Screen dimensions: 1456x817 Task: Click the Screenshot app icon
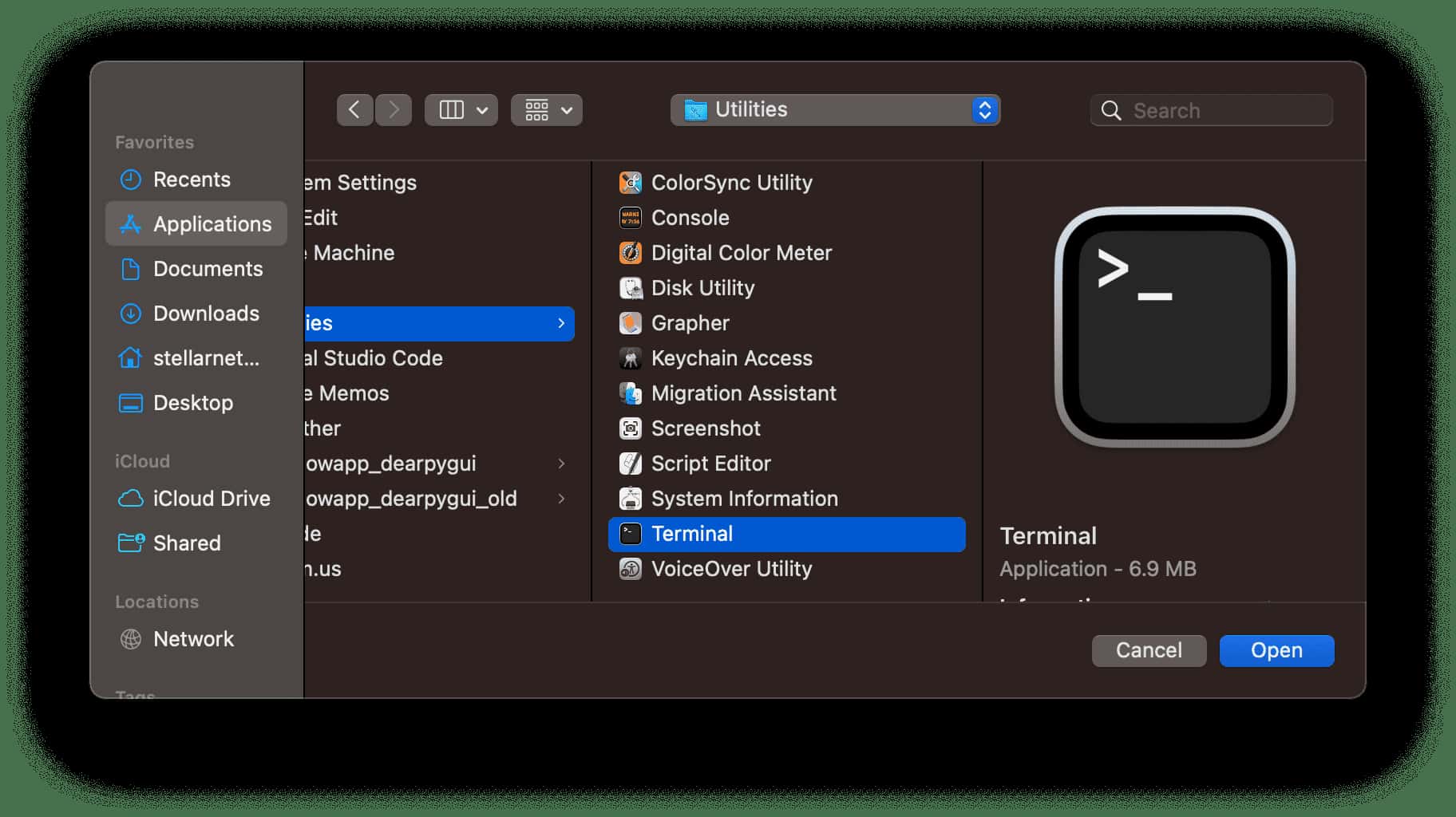(x=631, y=428)
